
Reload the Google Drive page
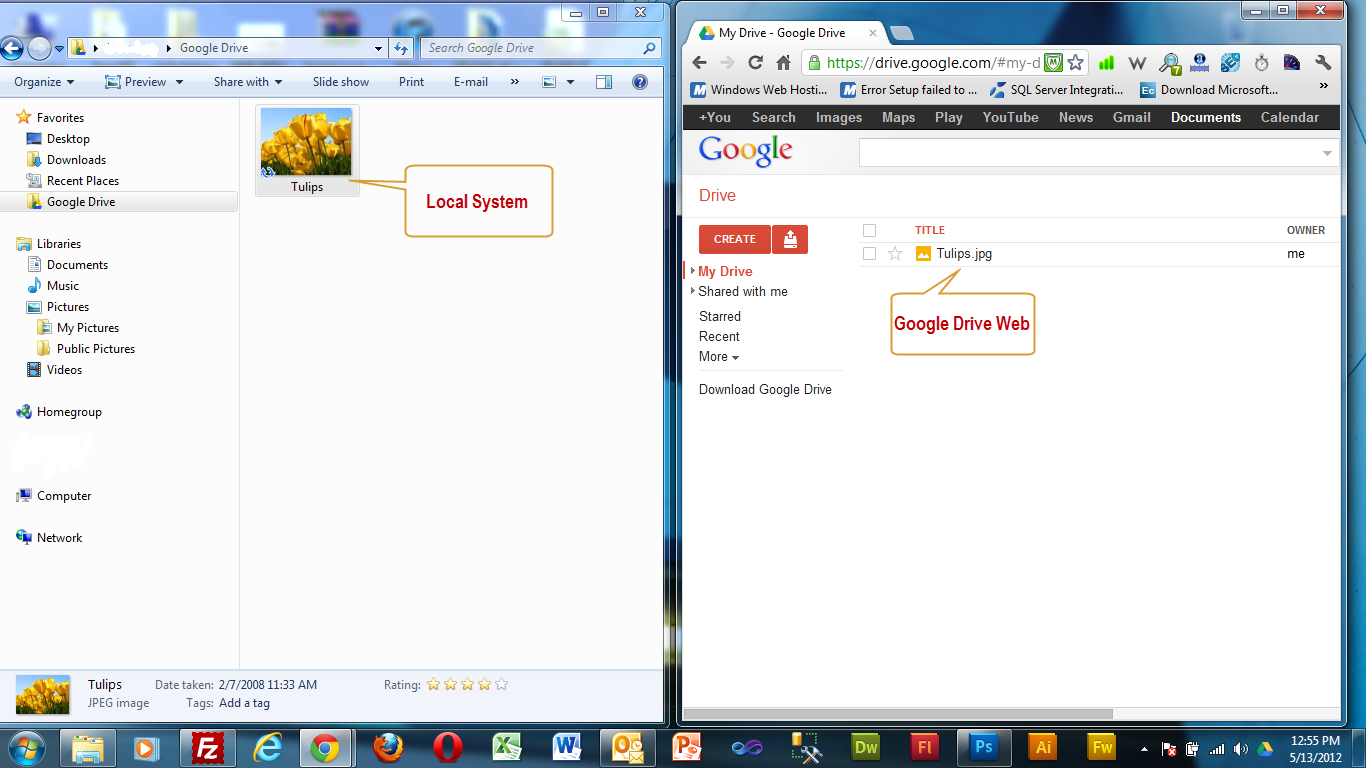[755, 63]
